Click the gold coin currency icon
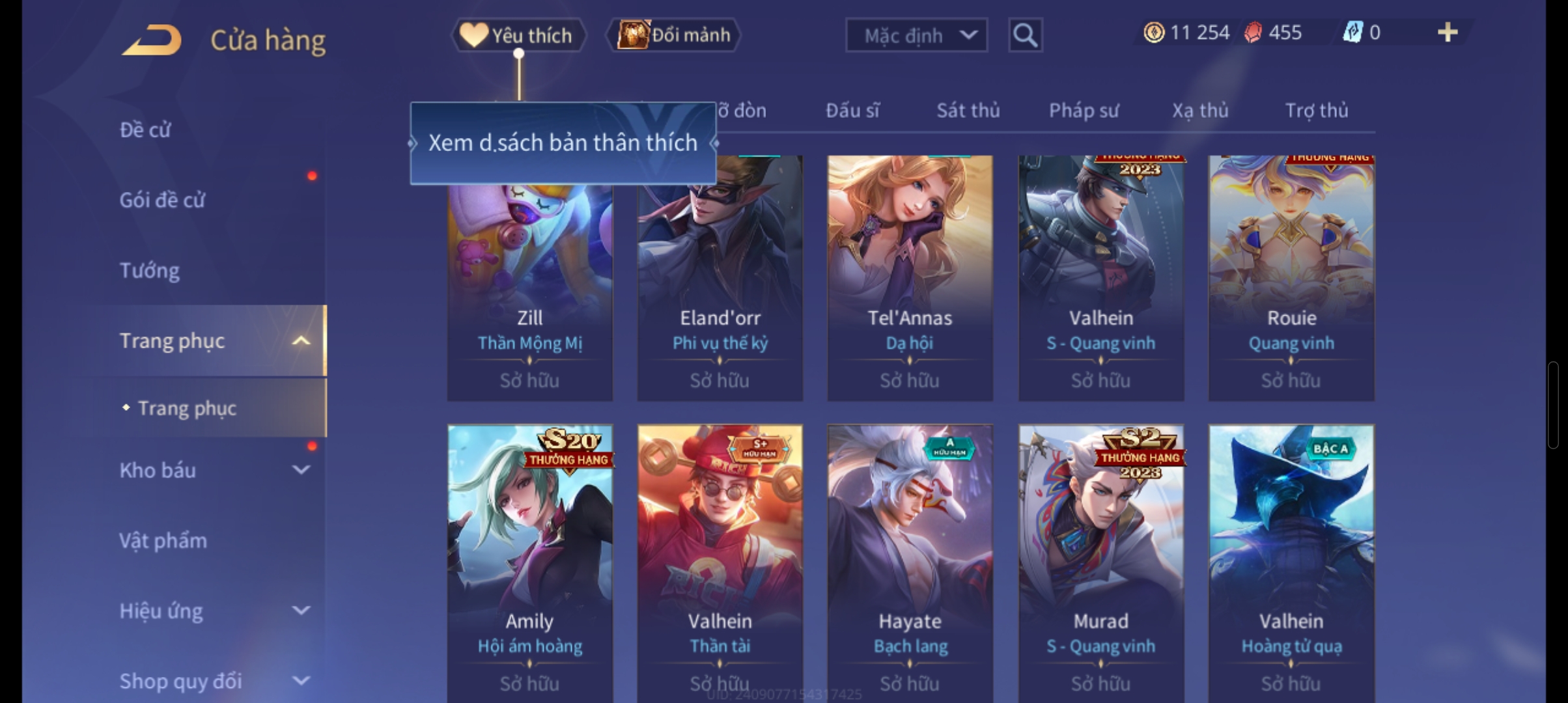 [1153, 33]
